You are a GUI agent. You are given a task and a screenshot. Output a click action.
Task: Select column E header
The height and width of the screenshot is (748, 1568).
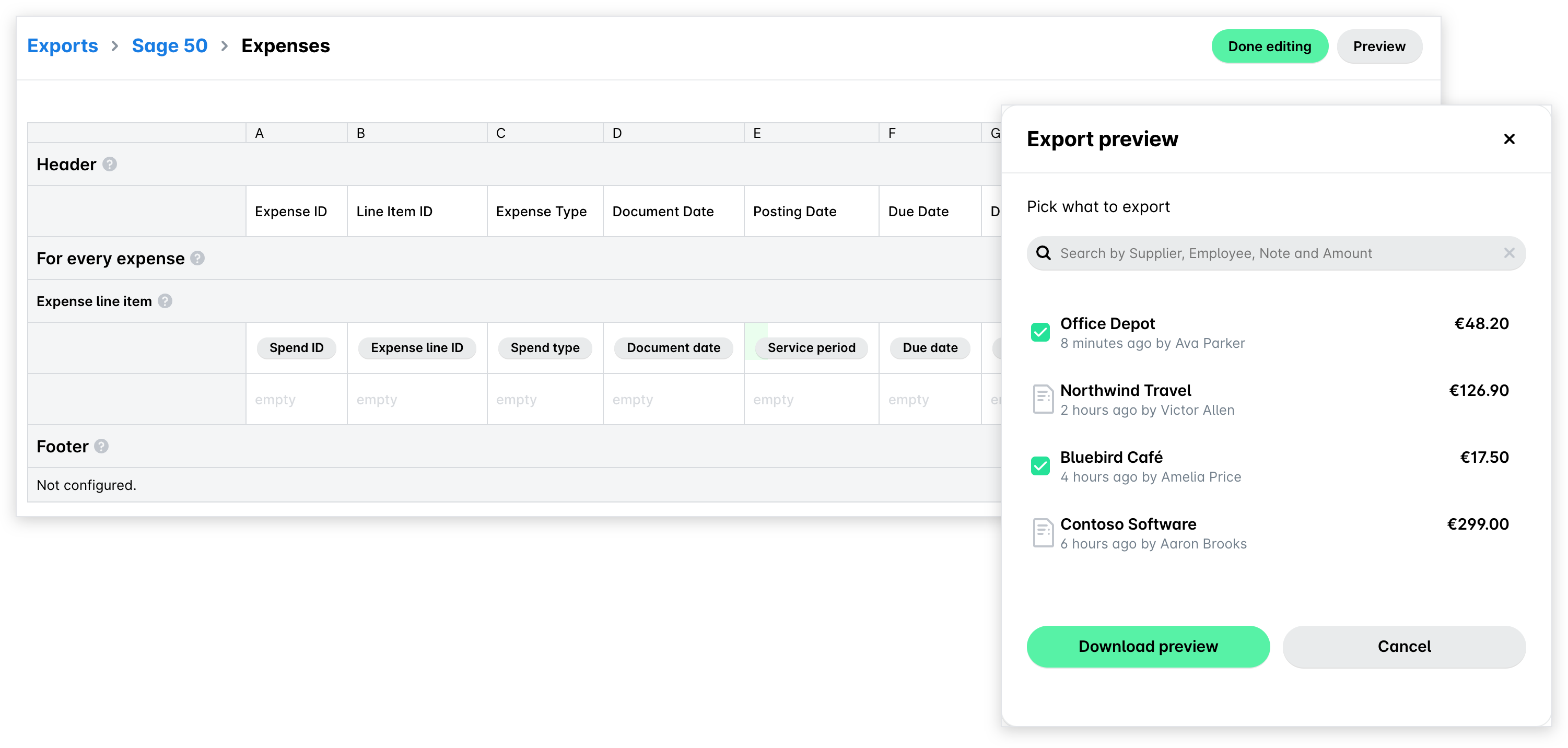tap(811, 133)
